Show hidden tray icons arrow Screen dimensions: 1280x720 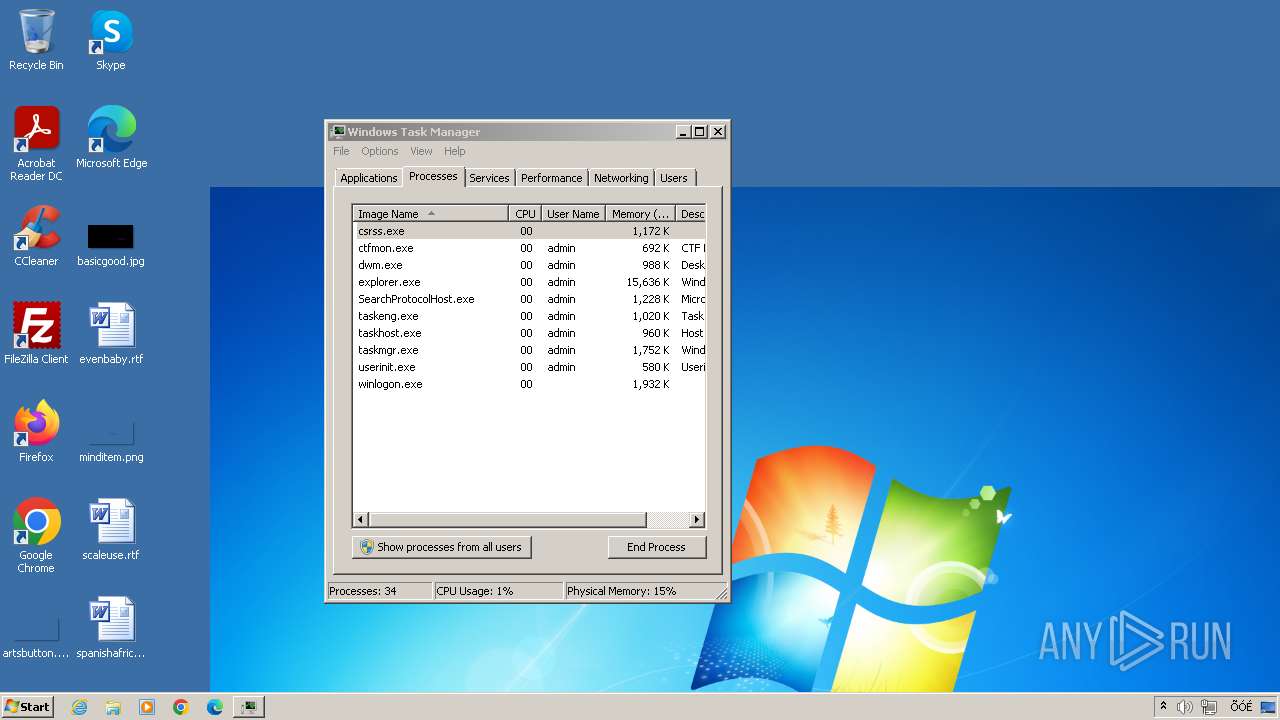click(1163, 707)
